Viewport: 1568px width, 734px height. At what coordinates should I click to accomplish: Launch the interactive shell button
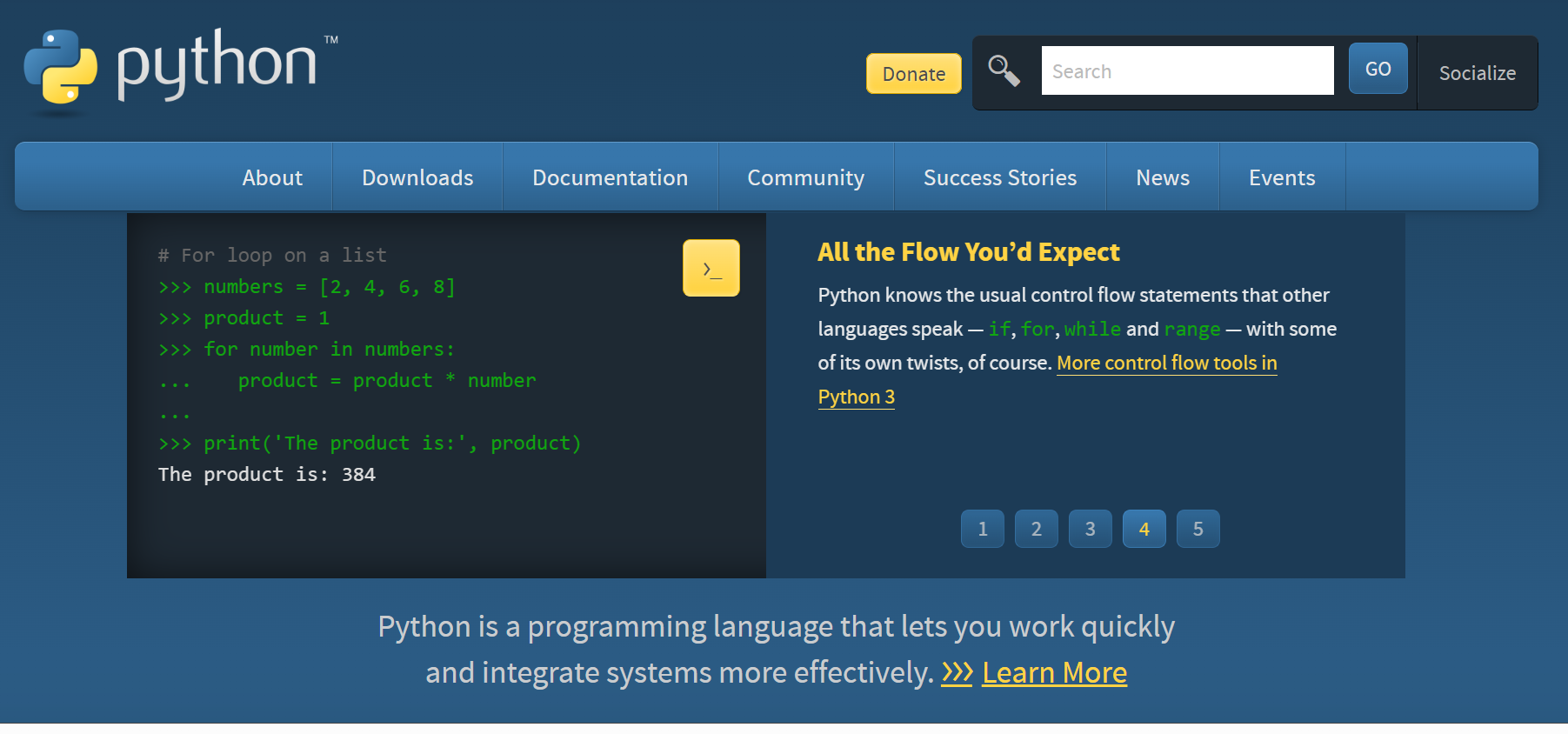tap(711, 268)
